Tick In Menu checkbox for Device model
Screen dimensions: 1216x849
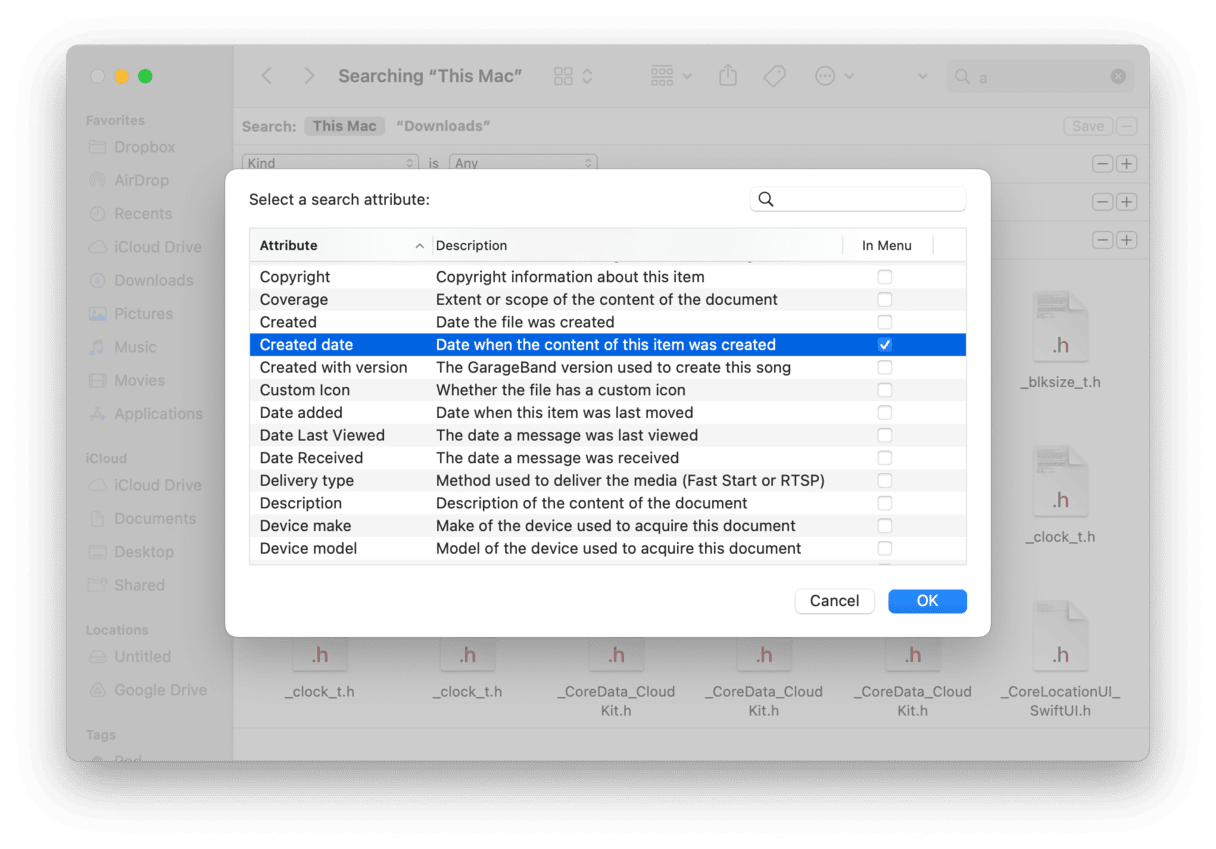[884, 549]
